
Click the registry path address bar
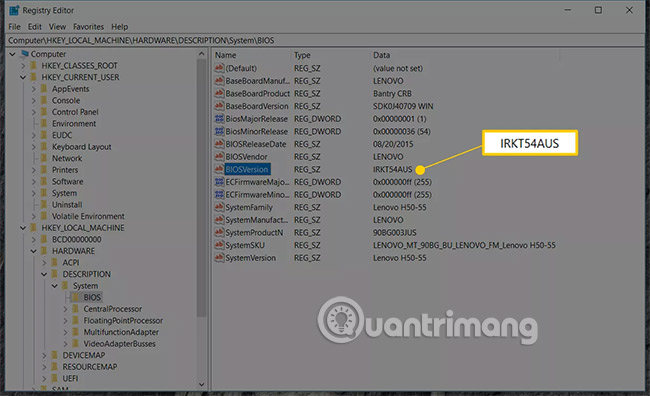325,40
